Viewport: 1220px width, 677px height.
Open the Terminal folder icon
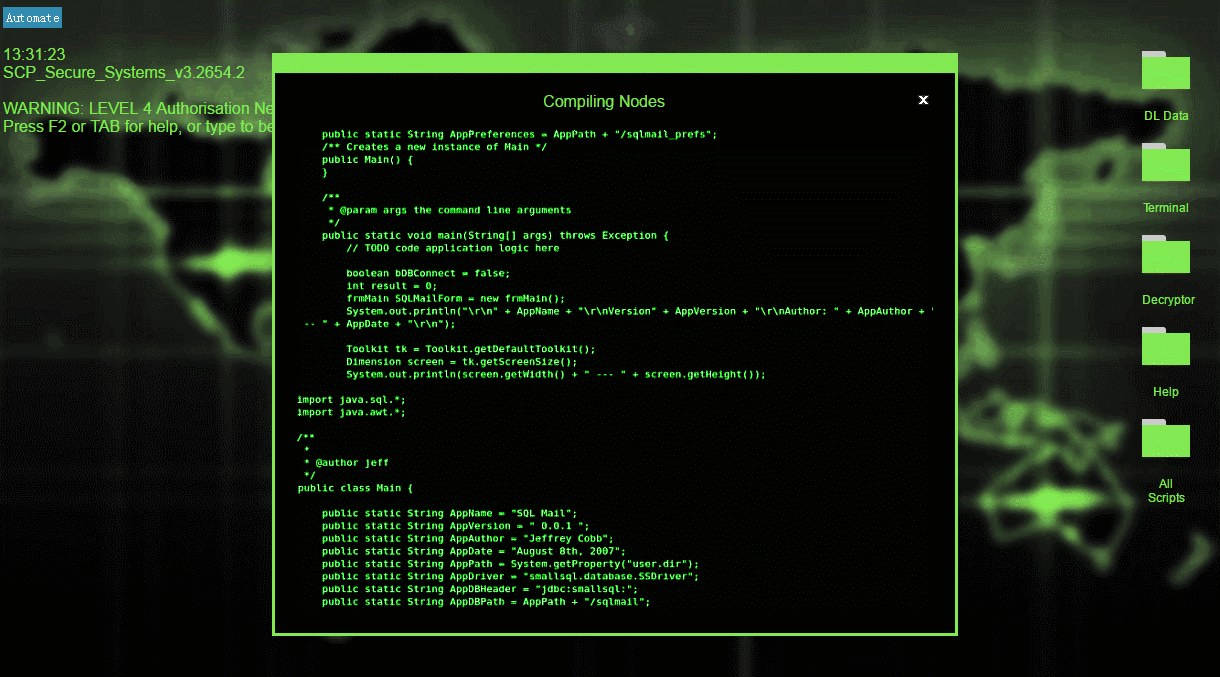pos(1166,164)
